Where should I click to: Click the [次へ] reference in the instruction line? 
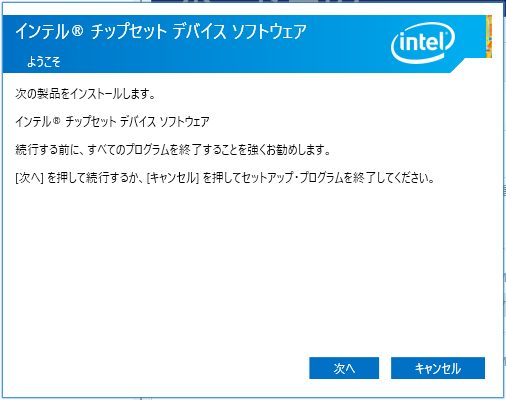pyautogui.click(x=29, y=178)
